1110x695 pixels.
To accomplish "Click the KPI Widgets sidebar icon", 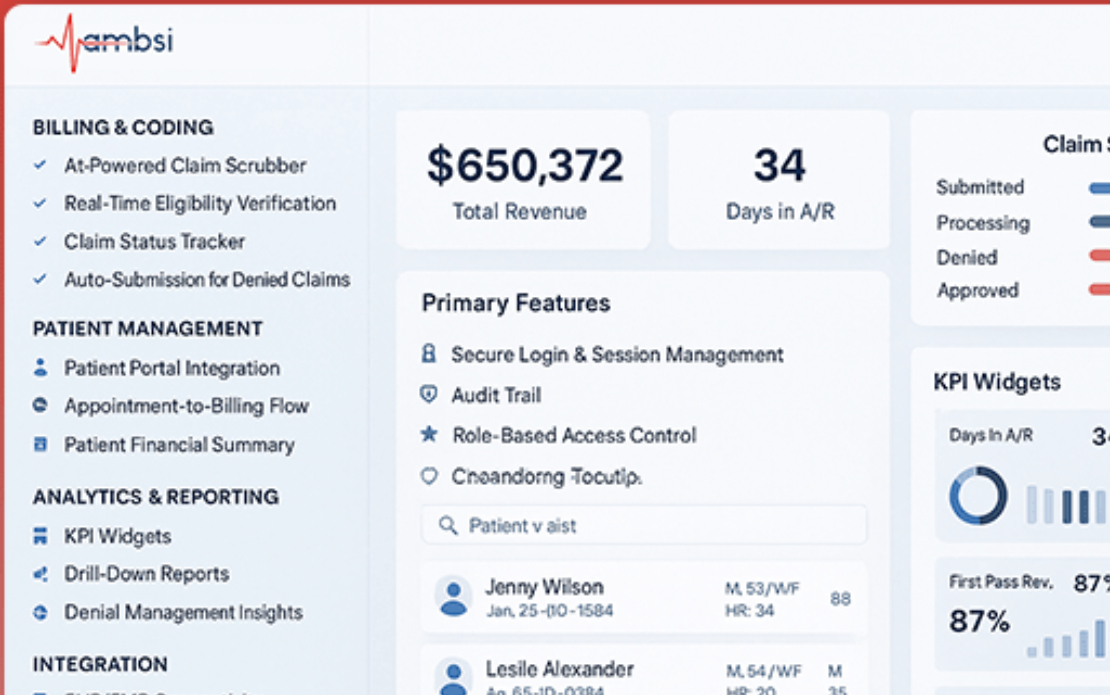I will pos(40,536).
